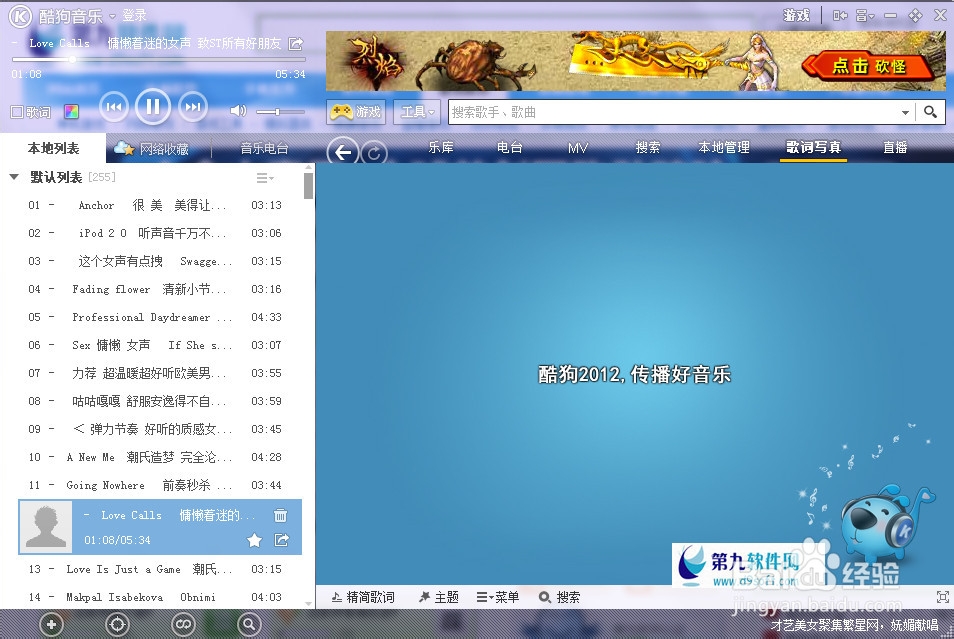This screenshot has height=639, width=954.
Task: Open the 歌词写真 tab
Action: click(x=813, y=147)
